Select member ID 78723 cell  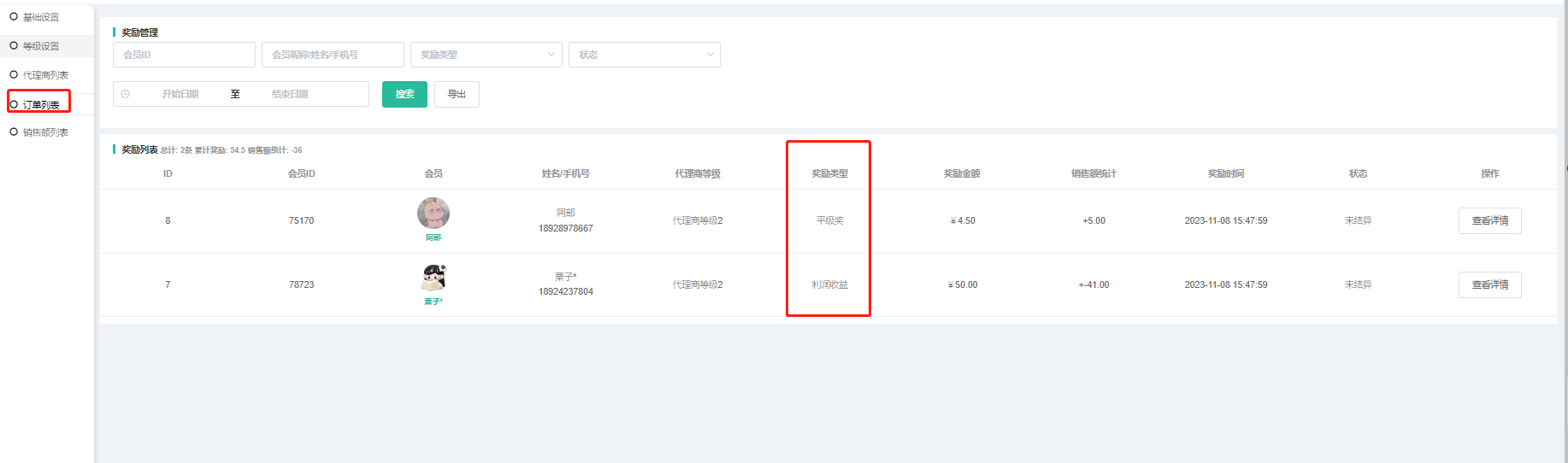[x=301, y=284]
